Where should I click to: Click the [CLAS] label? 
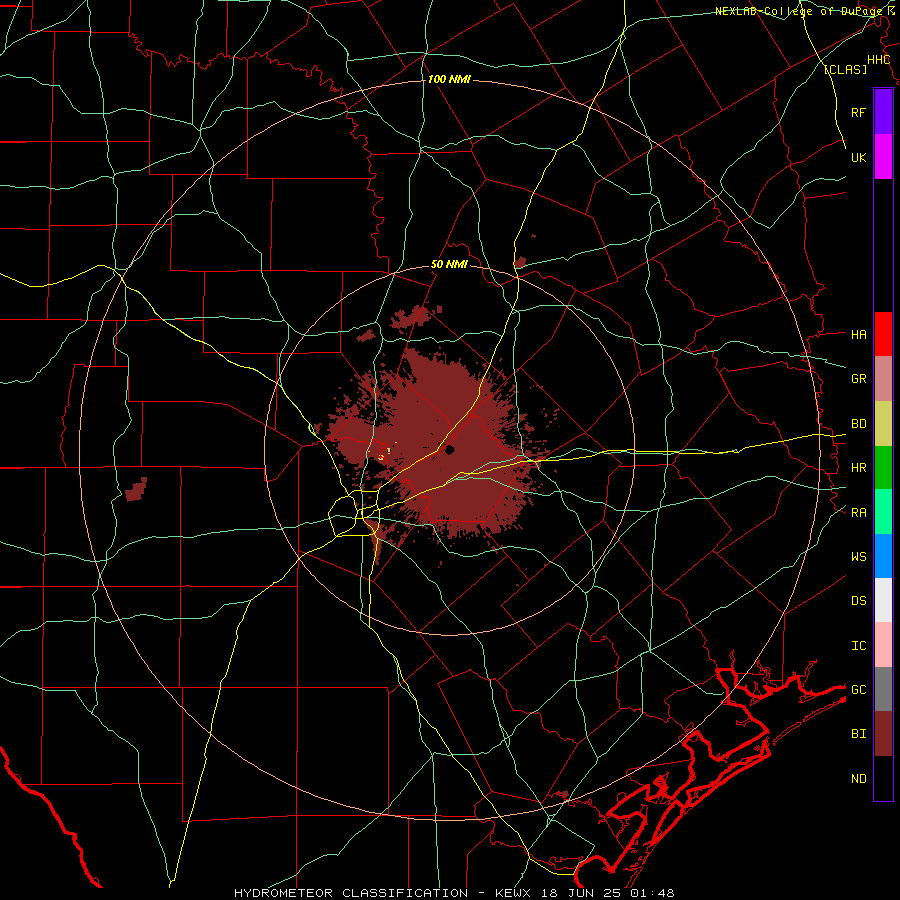click(845, 69)
